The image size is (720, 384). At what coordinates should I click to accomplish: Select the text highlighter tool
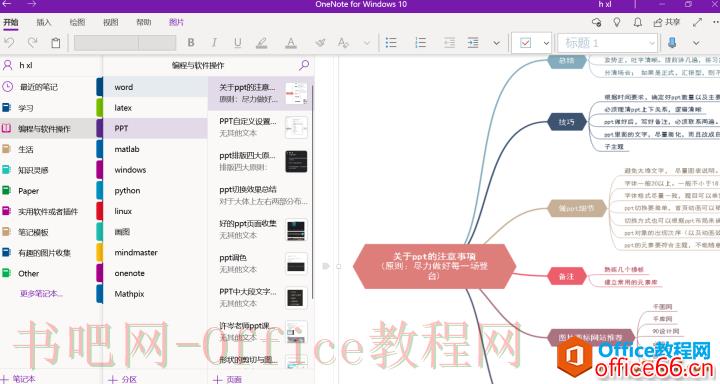(x=262, y=43)
